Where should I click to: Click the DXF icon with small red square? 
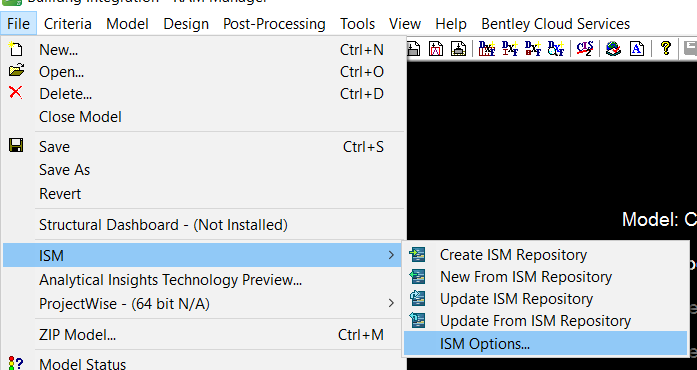[x=533, y=48]
